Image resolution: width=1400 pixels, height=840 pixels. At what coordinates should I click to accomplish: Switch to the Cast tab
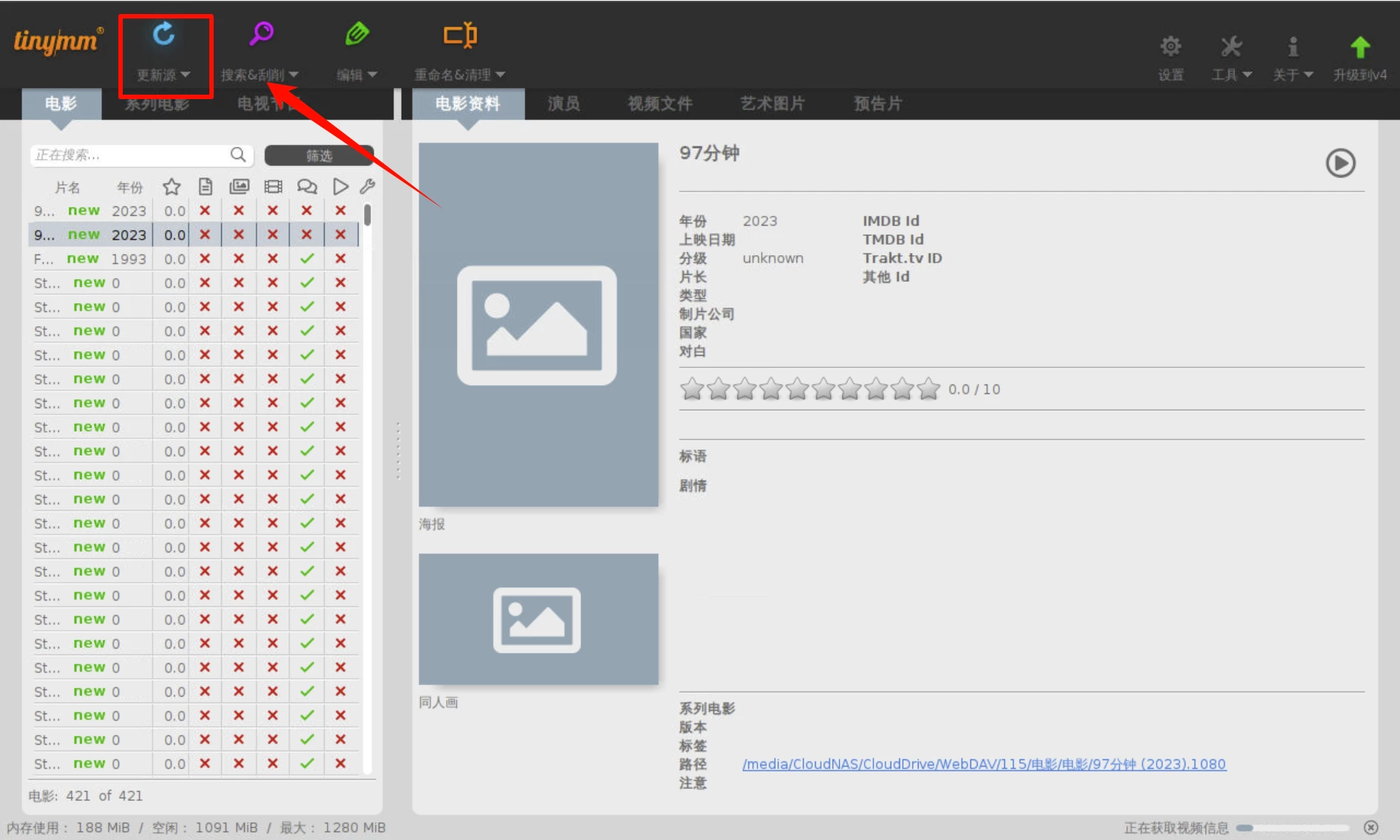(x=564, y=104)
